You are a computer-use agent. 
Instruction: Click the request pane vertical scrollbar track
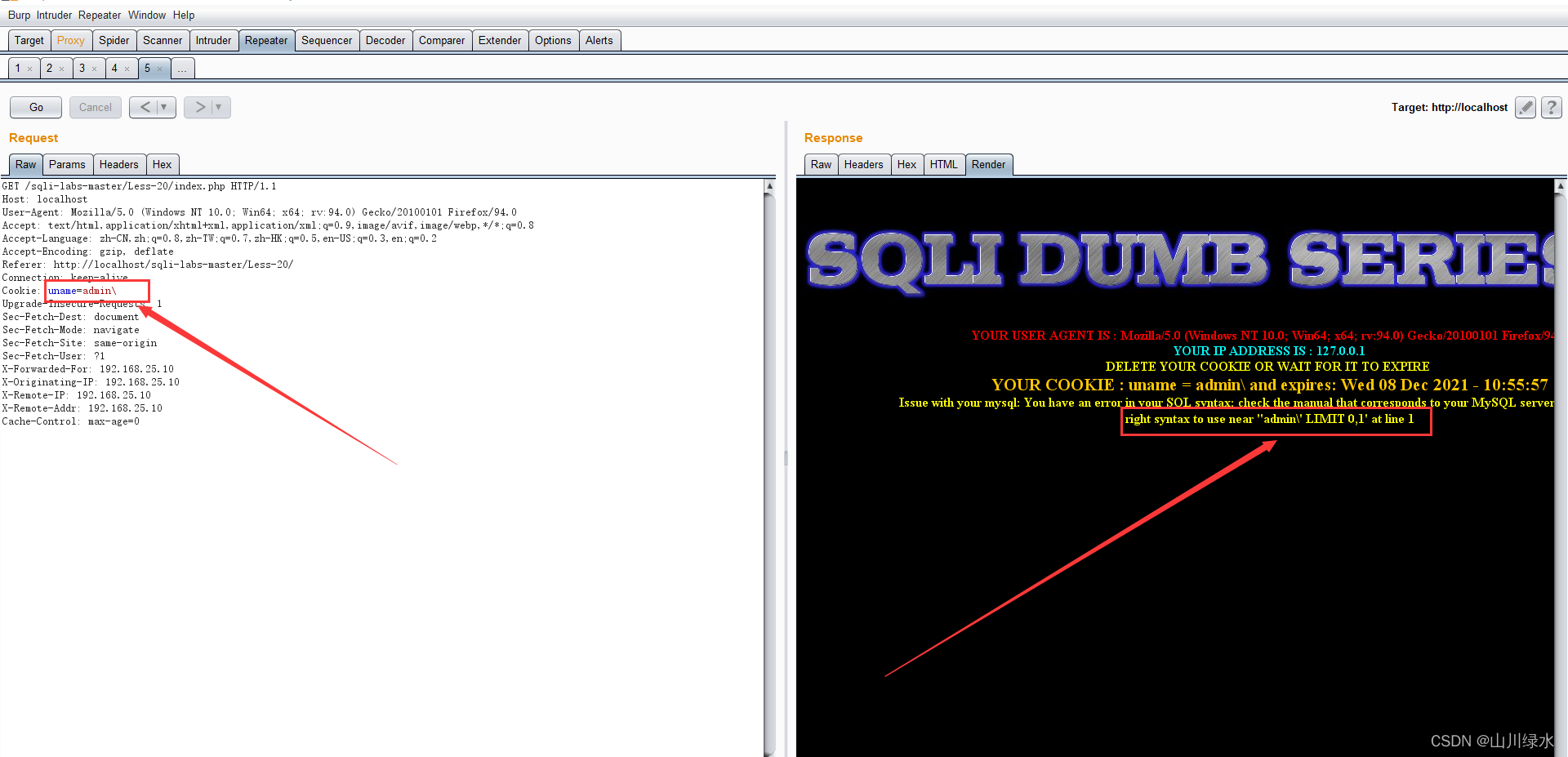click(x=769, y=474)
